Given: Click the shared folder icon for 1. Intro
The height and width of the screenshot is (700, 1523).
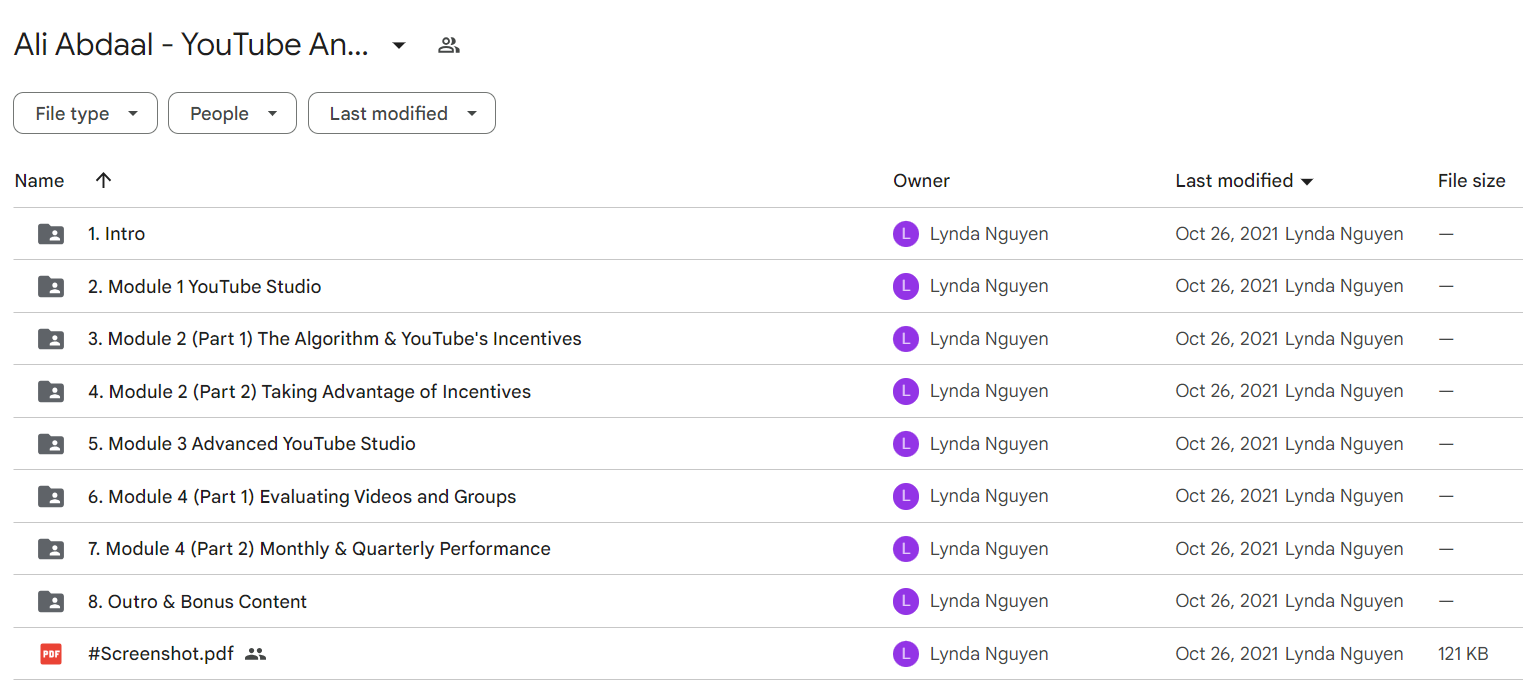Looking at the screenshot, I should (51, 234).
